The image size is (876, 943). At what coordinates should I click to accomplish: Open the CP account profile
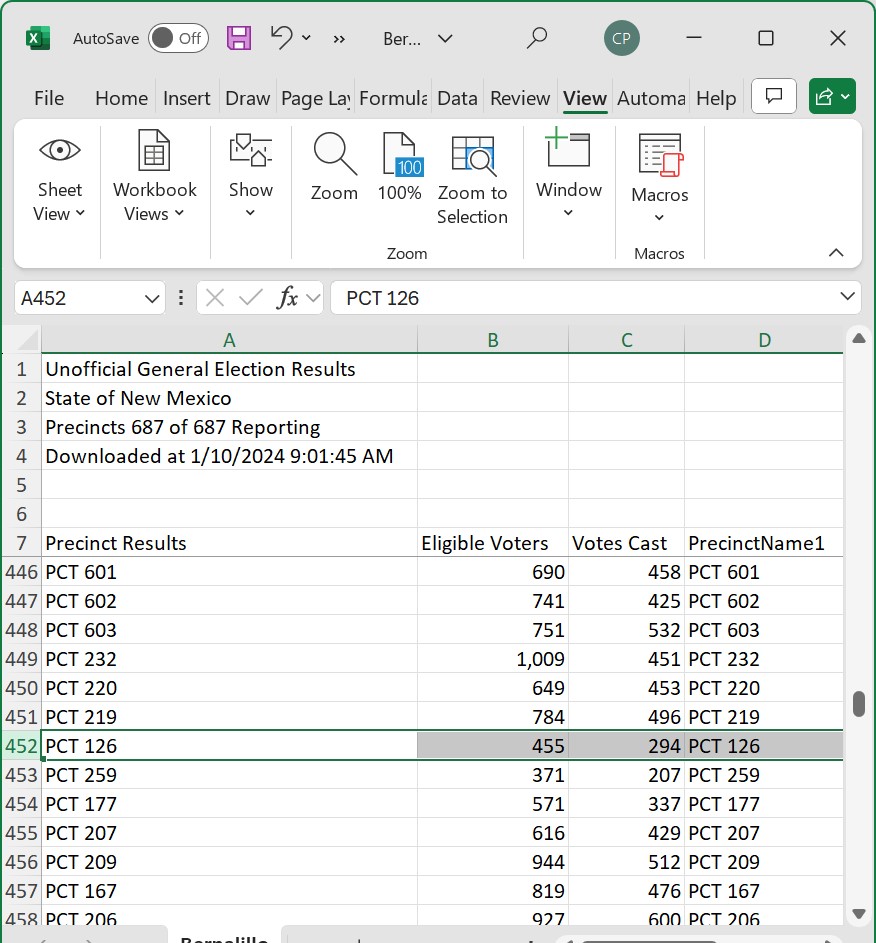pyautogui.click(x=622, y=38)
